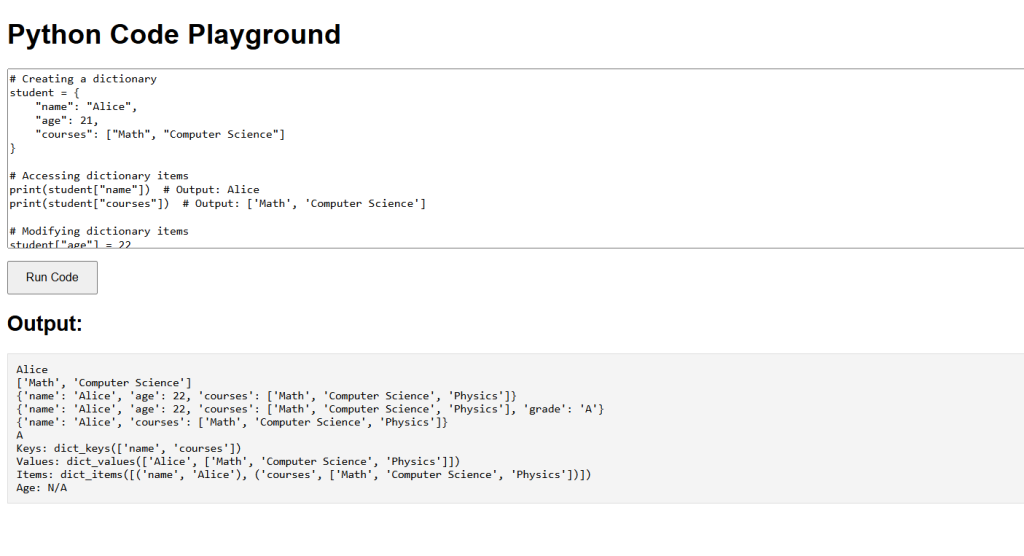Click the 'Output:' heading
Image resolution: width=1024 pixels, height=556 pixels.
pyautogui.click(x=45, y=323)
